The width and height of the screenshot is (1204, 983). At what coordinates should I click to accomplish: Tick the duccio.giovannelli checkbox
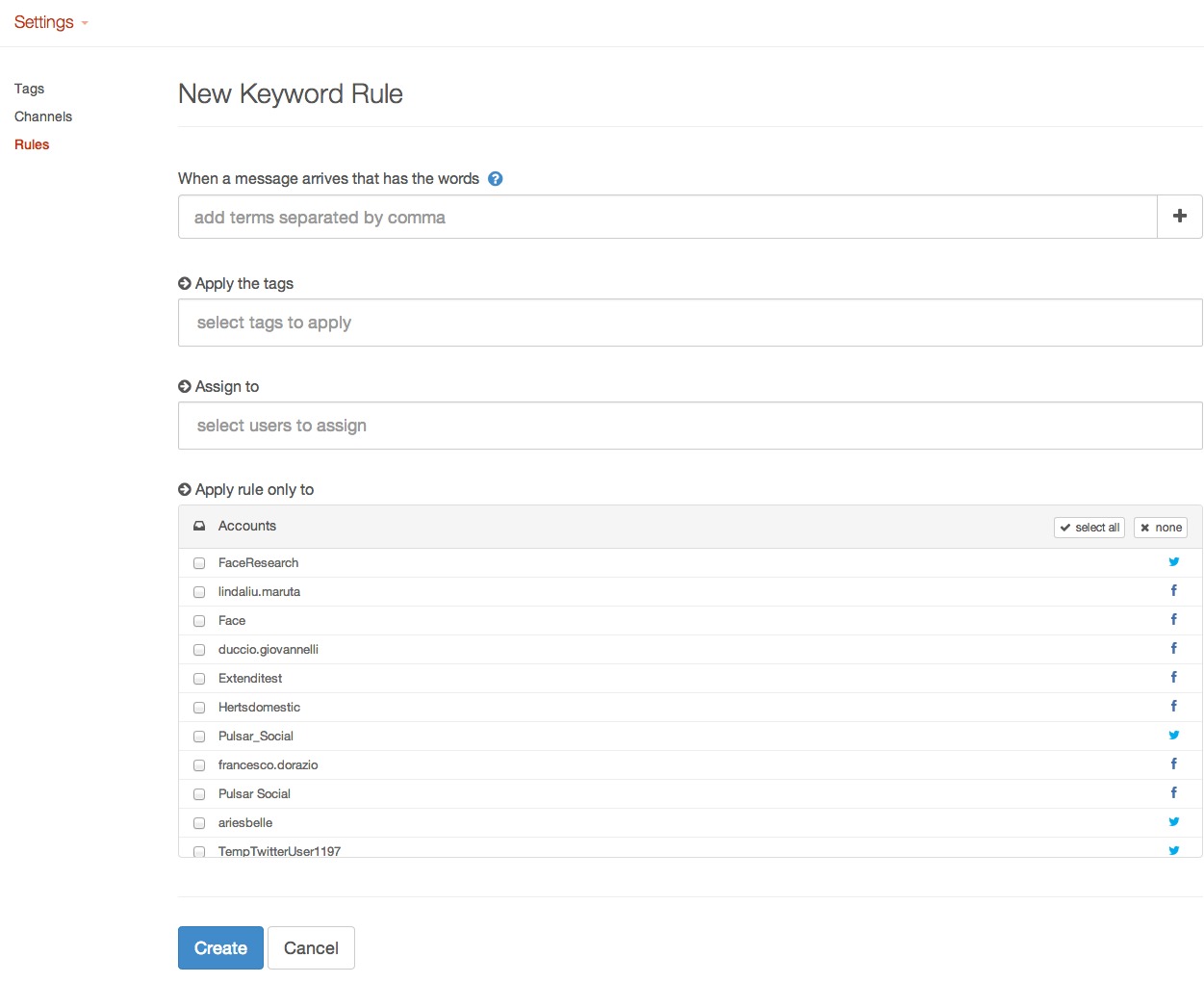point(199,650)
